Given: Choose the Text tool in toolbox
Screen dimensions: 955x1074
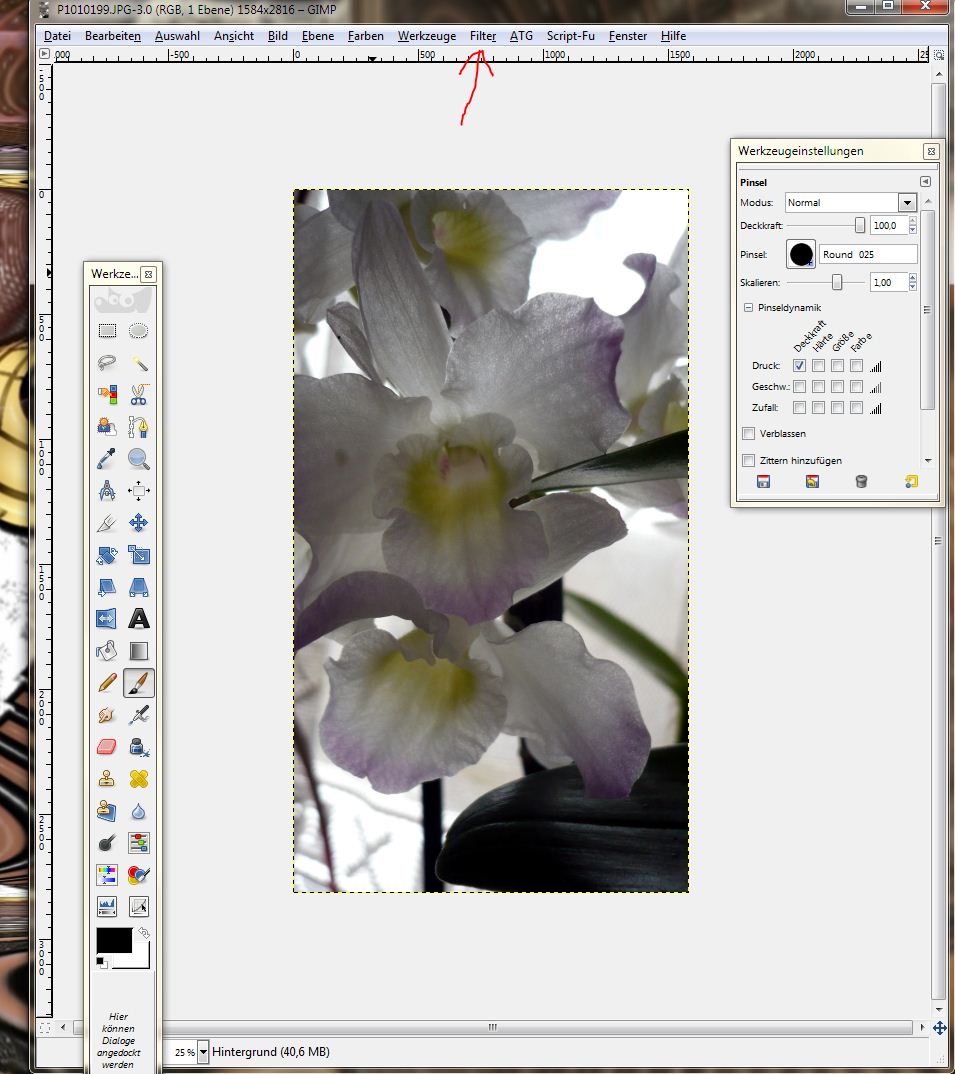Looking at the screenshot, I should (138, 618).
